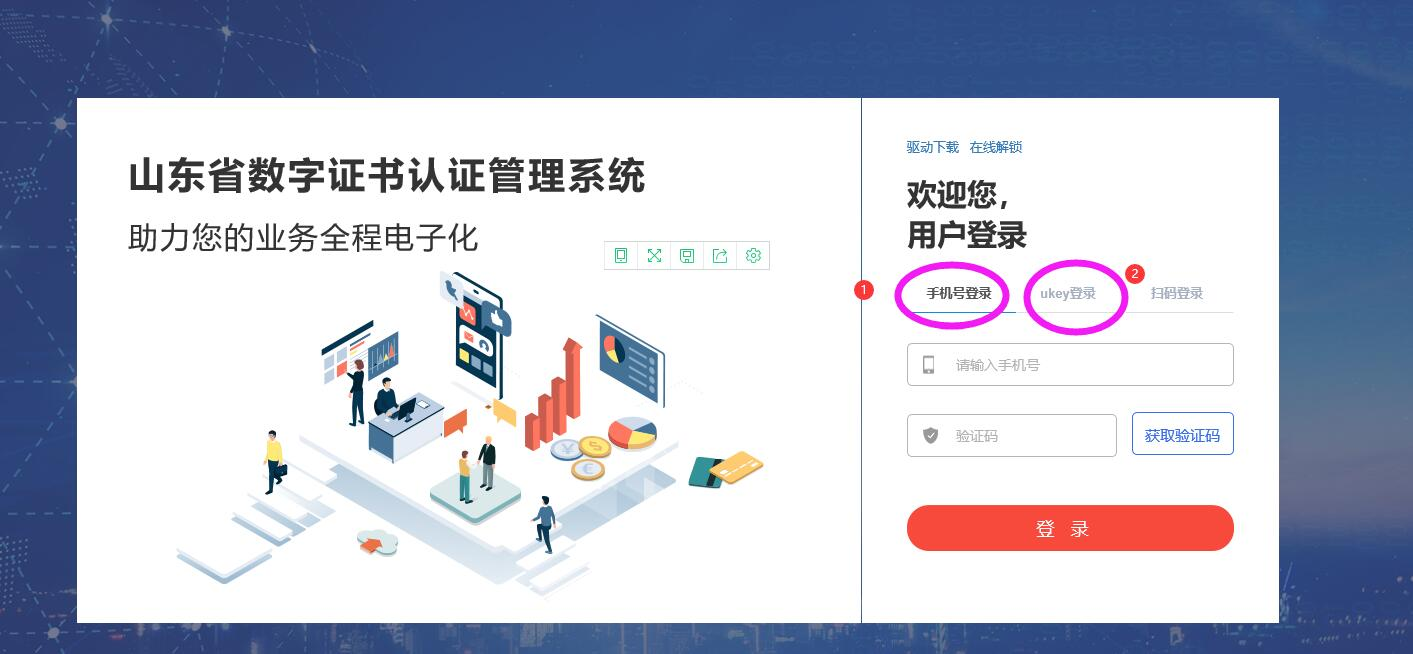Viewport: 1413px width, 654px height.
Task: Click the 山东省数字证书认证管理系统 title
Action: 387,177
